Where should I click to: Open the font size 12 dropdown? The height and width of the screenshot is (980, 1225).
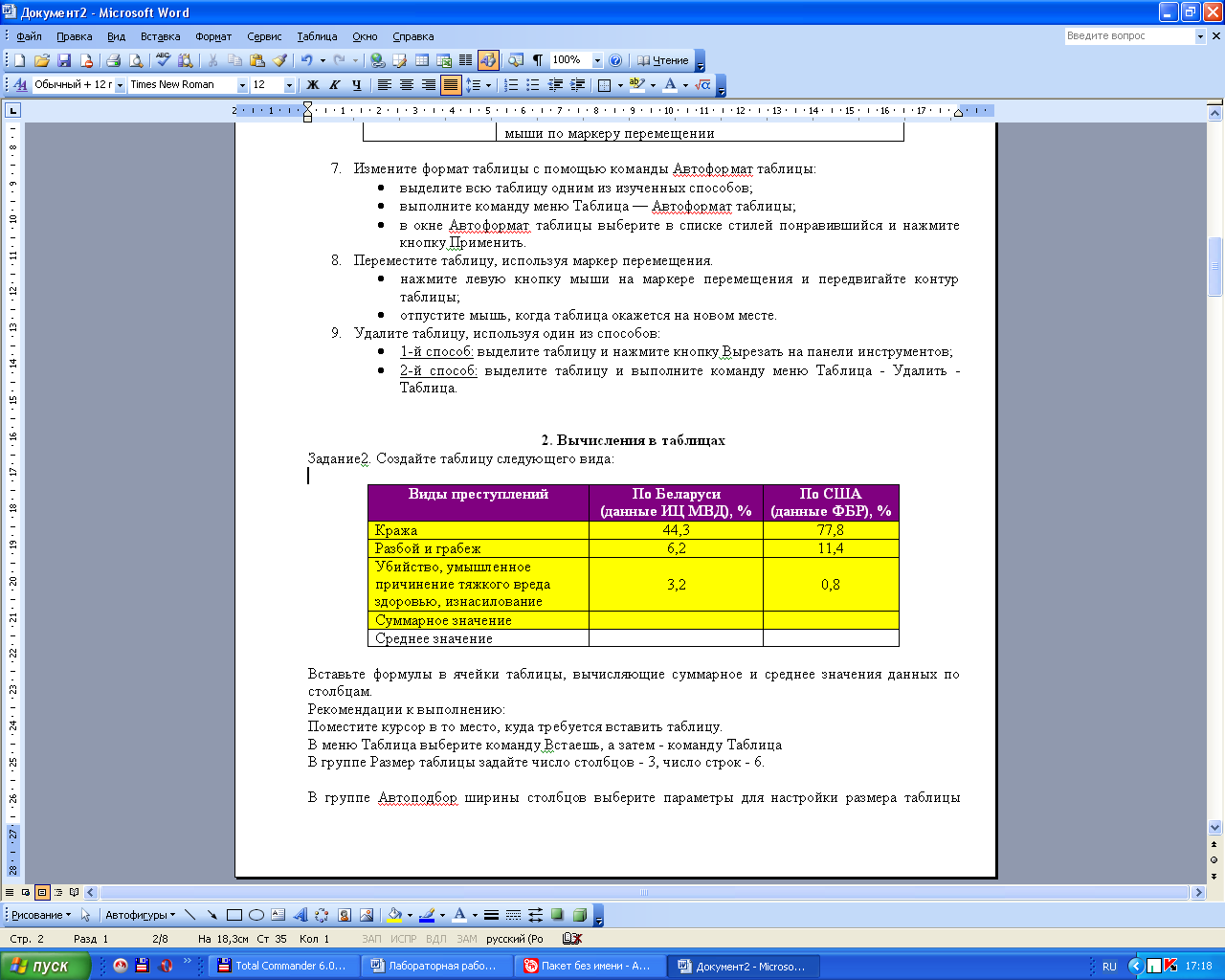tap(289, 85)
